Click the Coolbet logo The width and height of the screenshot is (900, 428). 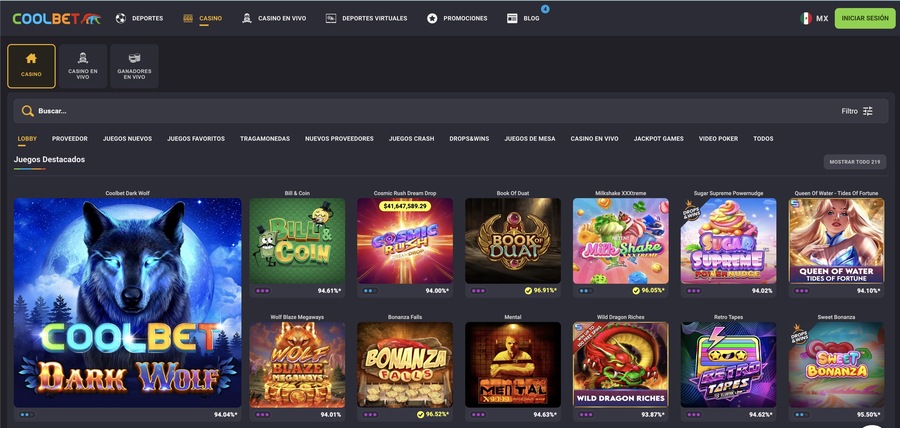pos(56,18)
